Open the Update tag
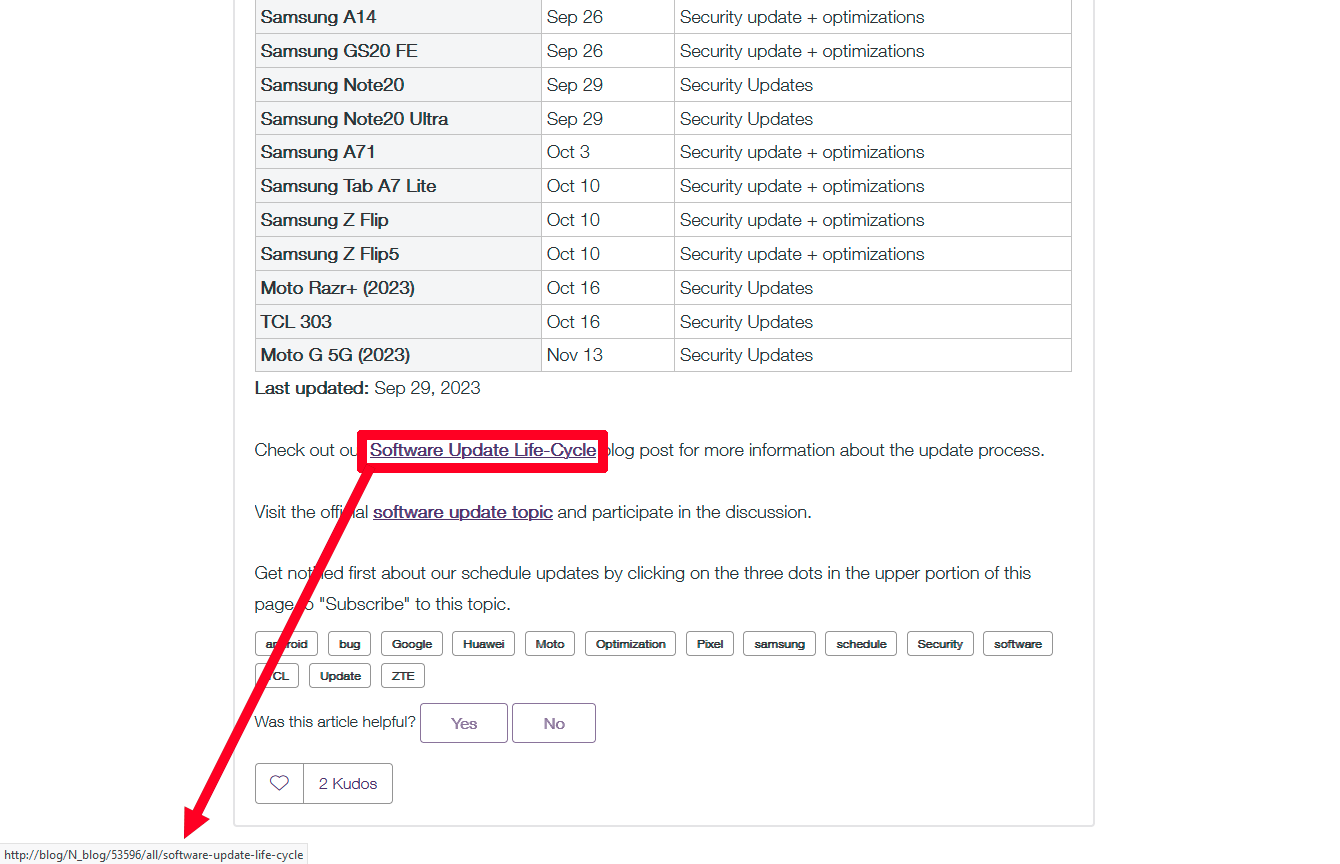 (340, 676)
